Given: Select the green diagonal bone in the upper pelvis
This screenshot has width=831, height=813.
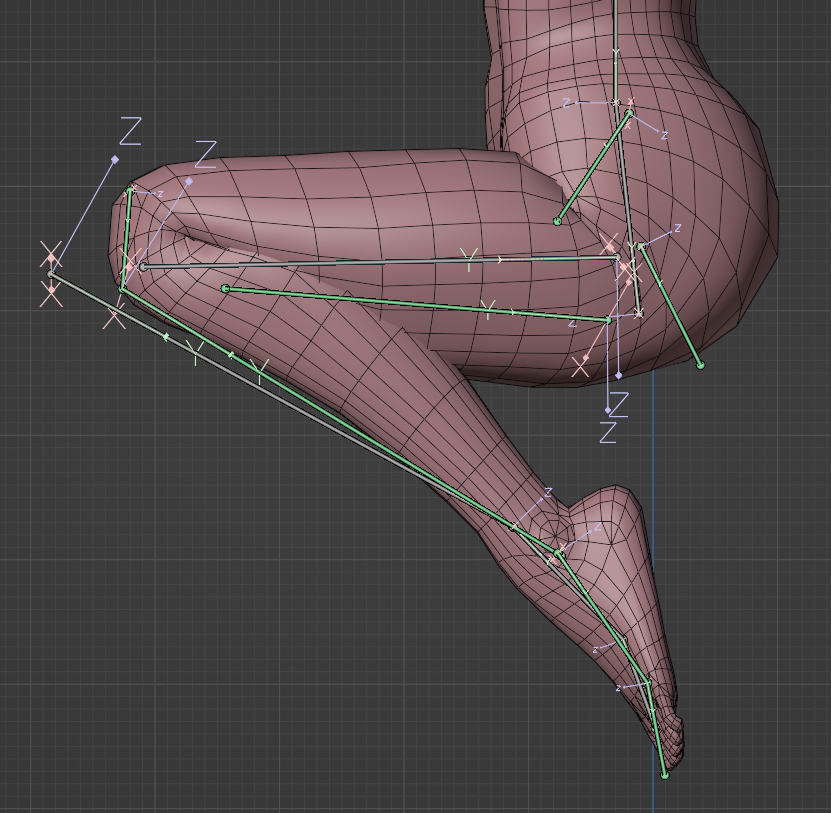Looking at the screenshot, I should [593, 167].
